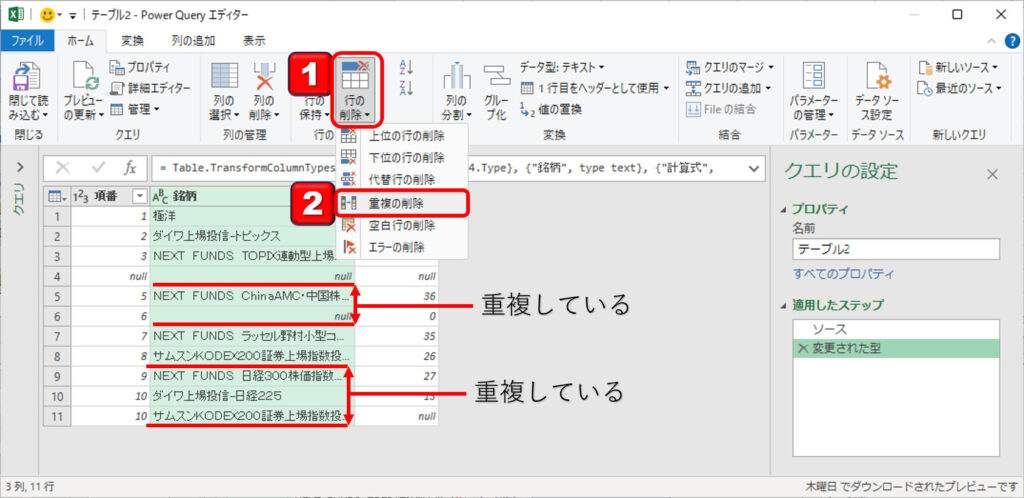Open Remove Columns (列の削除) dropdown
Screen dimensions: 1024x498
264,91
